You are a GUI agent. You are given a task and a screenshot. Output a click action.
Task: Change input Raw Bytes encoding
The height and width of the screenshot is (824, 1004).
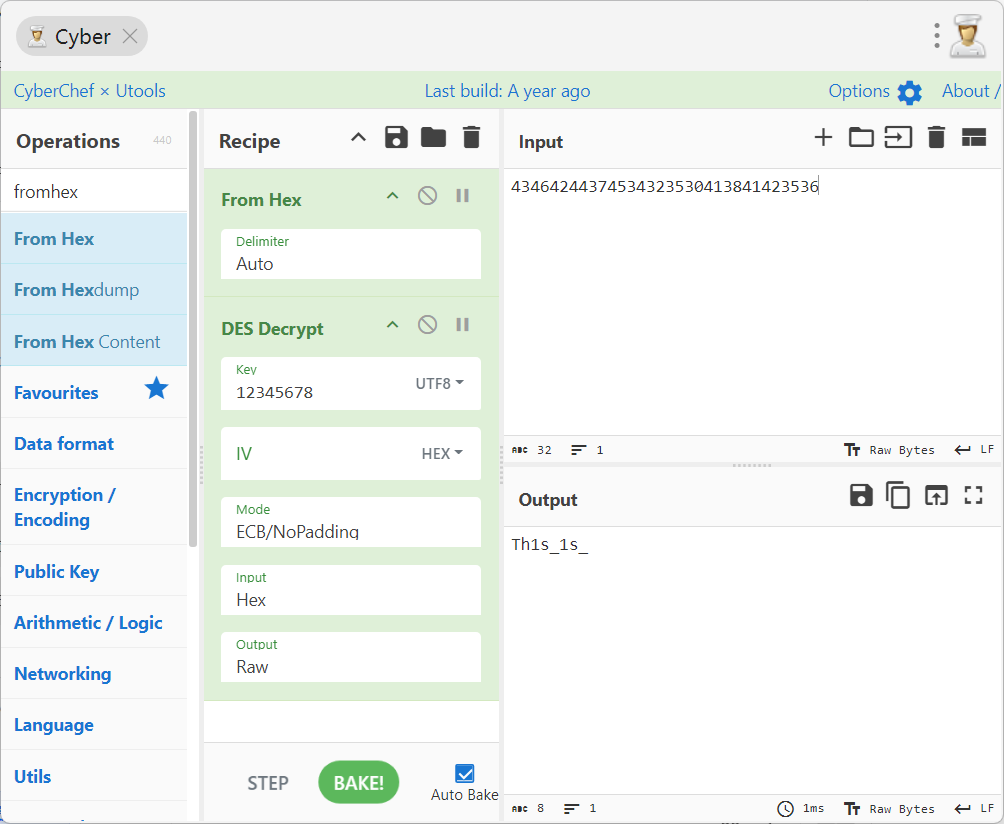tap(889, 450)
